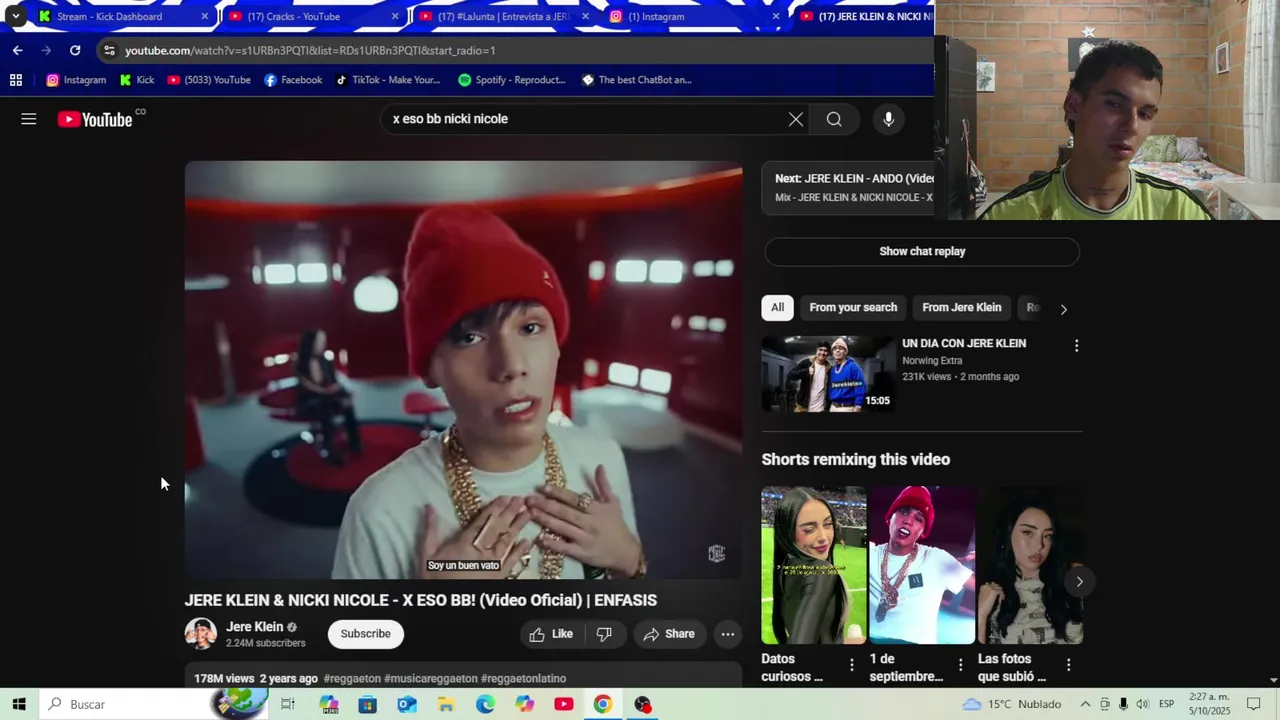Image resolution: width=1280 pixels, height=720 pixels.
Task: Open the Next: JERE KLEIN - ANDO mix panel
Action: 848,188
